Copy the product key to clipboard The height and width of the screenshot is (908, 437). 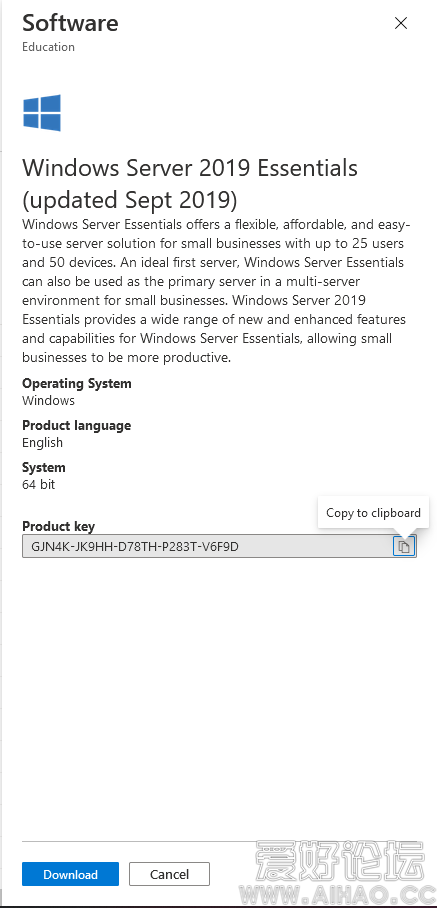pyautogui.click(x=404, y=546)
